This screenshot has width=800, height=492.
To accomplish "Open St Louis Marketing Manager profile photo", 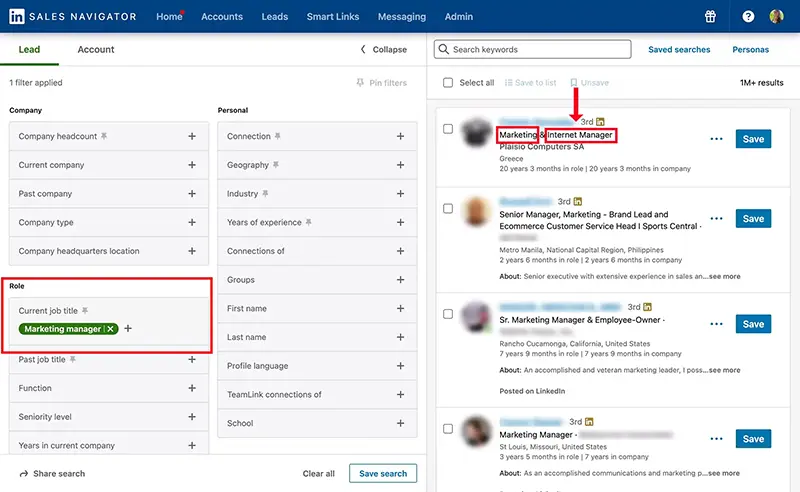I will point(476,432).
